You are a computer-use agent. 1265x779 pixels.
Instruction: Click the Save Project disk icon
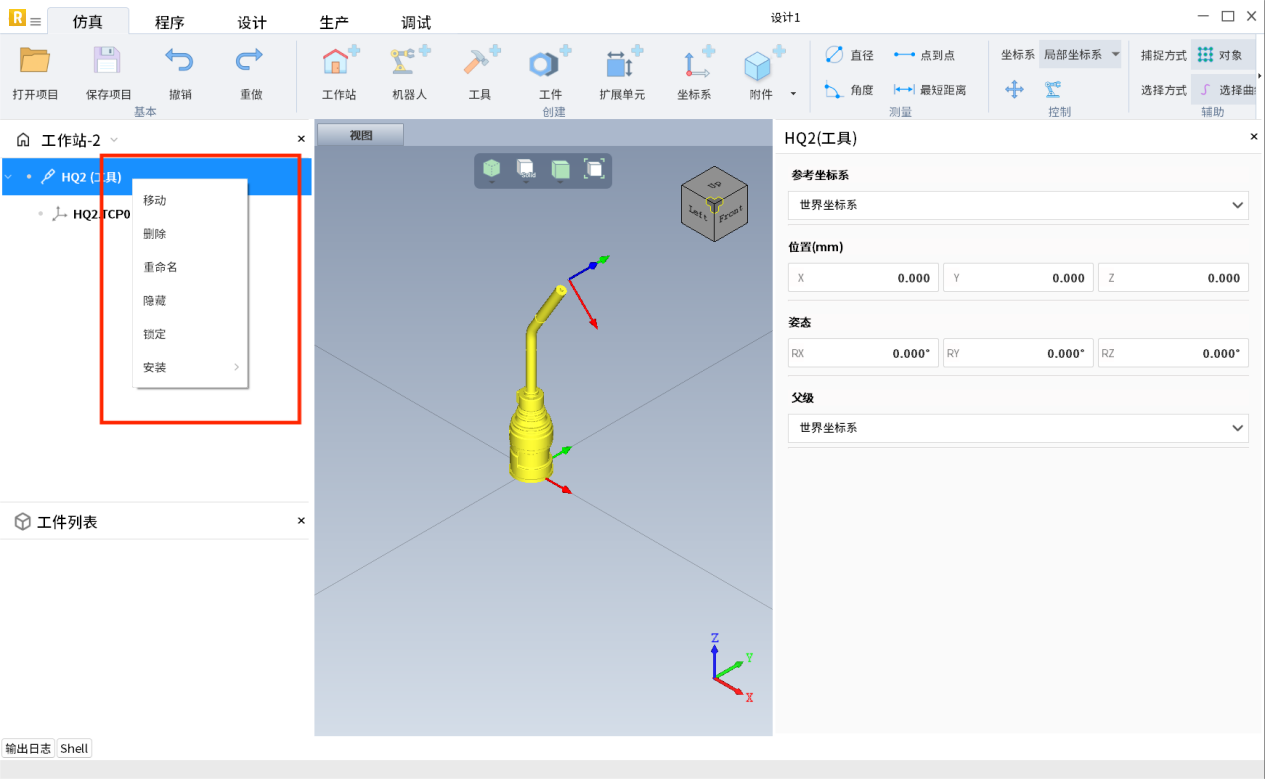107,62
